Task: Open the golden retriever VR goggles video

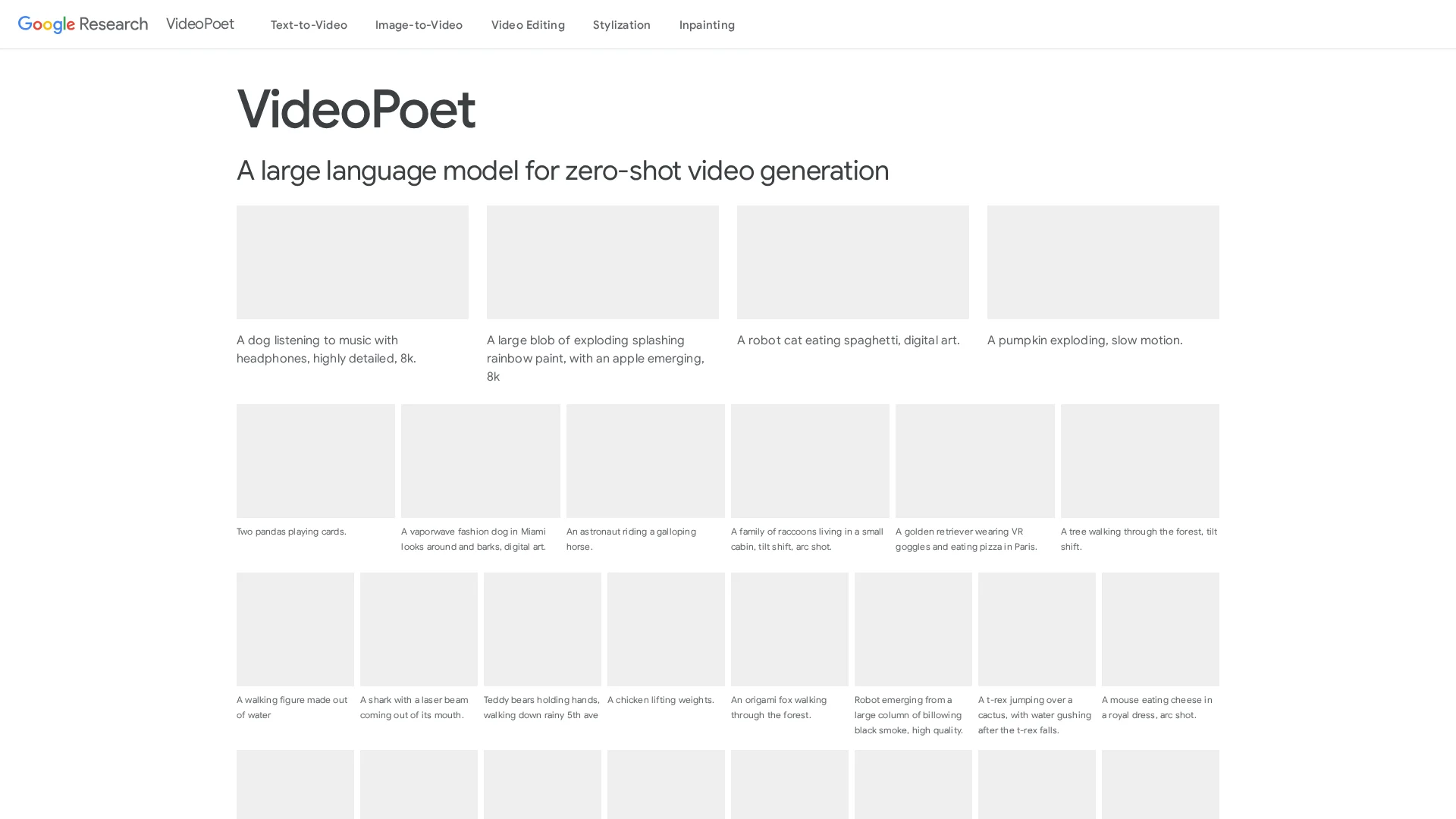Action: pyautogui.click(x=975, y=461)
